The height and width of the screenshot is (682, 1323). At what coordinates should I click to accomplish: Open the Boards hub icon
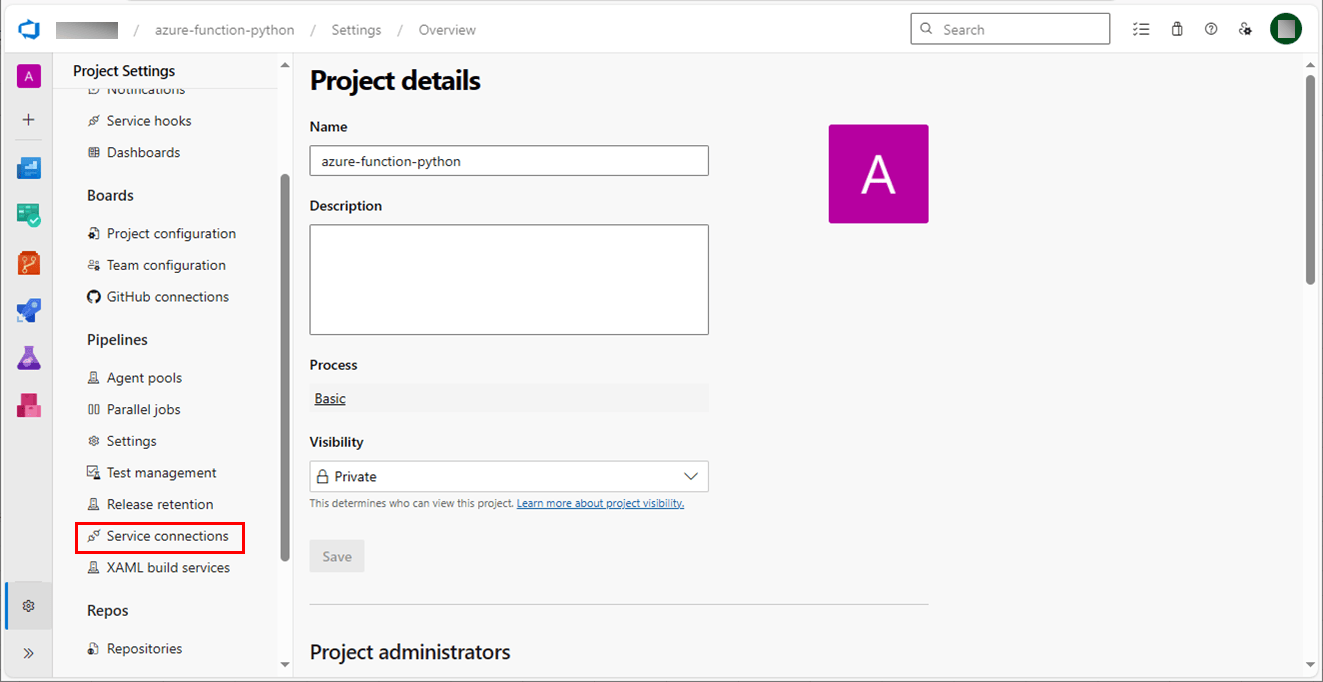click(28, 215)
